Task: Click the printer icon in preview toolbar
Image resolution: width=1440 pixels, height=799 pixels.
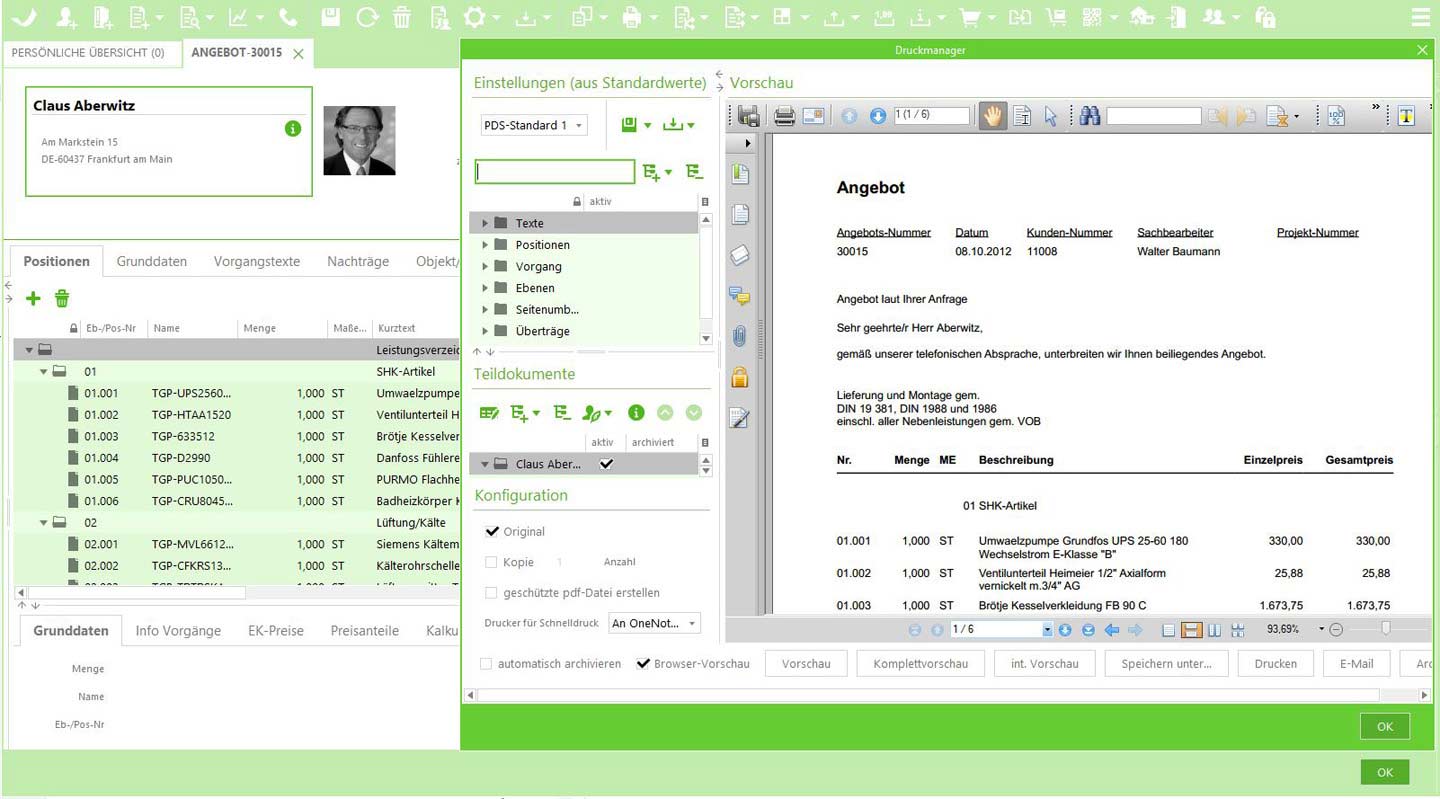Action: pyautogui.click(x=785, y=116)
